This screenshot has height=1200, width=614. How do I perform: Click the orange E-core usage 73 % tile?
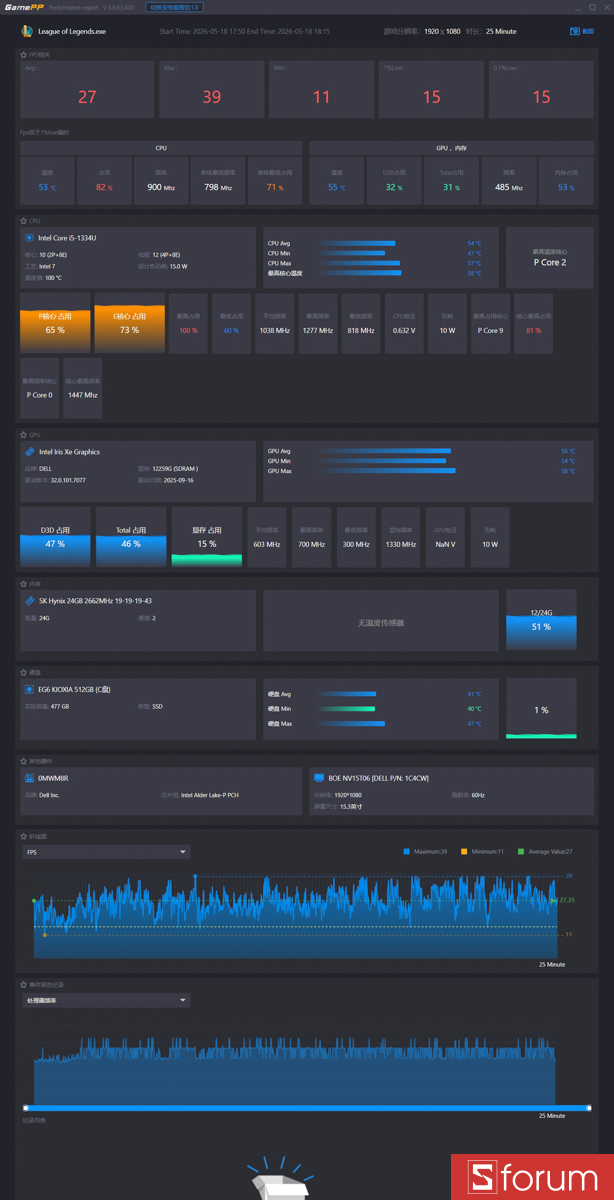[129, 323]
